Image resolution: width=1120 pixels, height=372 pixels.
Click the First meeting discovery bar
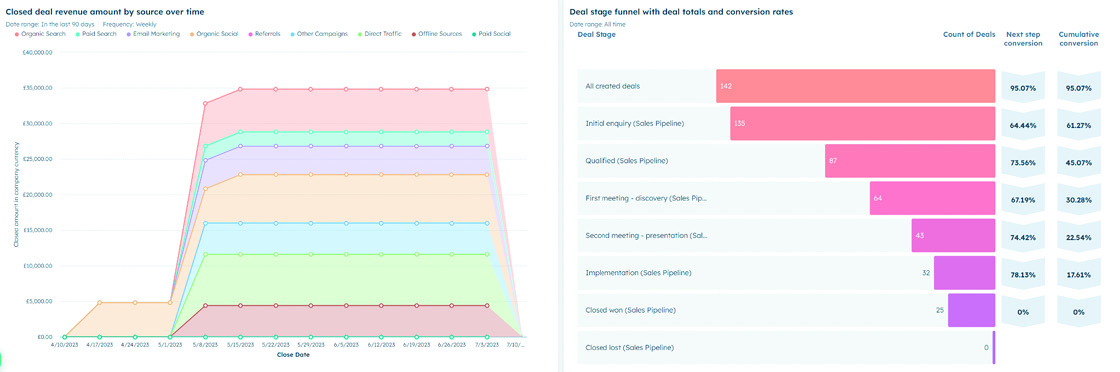click(932, 198)
